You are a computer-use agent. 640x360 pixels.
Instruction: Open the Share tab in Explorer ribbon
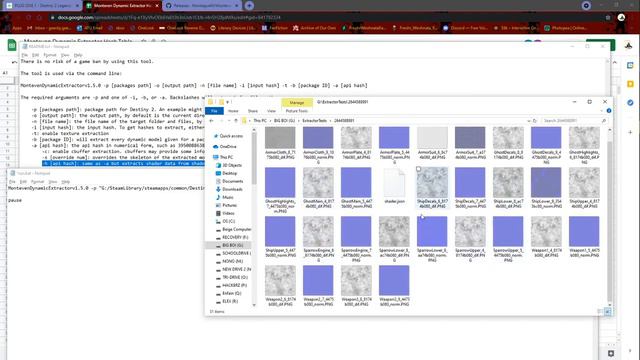(253, 111)
